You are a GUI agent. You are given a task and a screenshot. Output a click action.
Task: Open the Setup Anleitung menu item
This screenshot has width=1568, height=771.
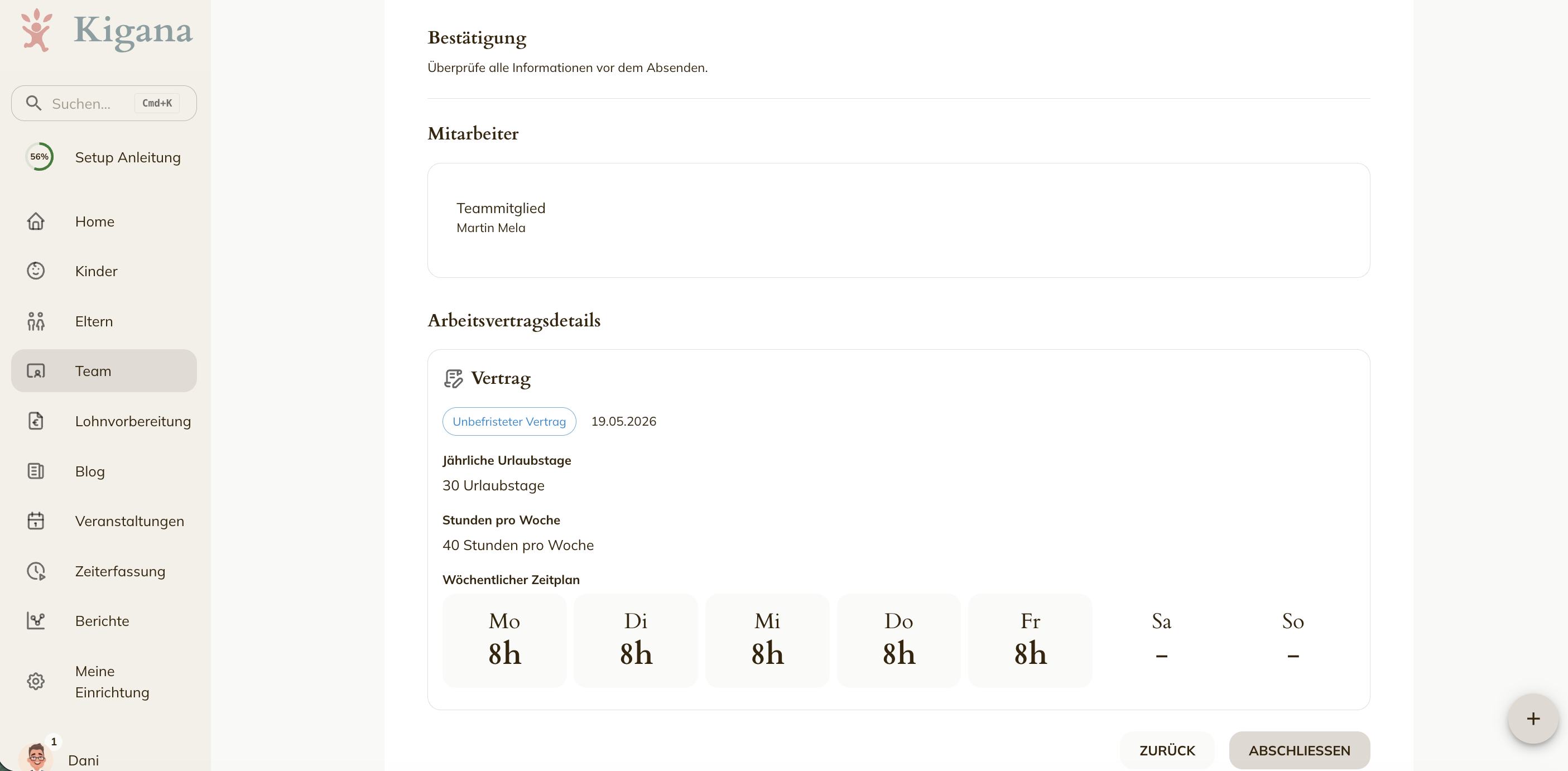coord(104,157)
